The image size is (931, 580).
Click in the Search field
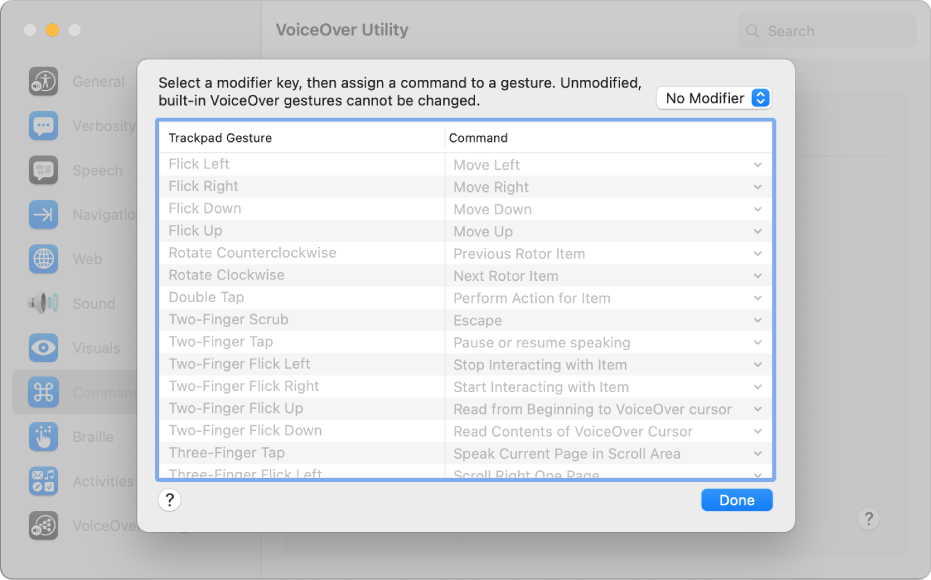click(x=826, y=30)
